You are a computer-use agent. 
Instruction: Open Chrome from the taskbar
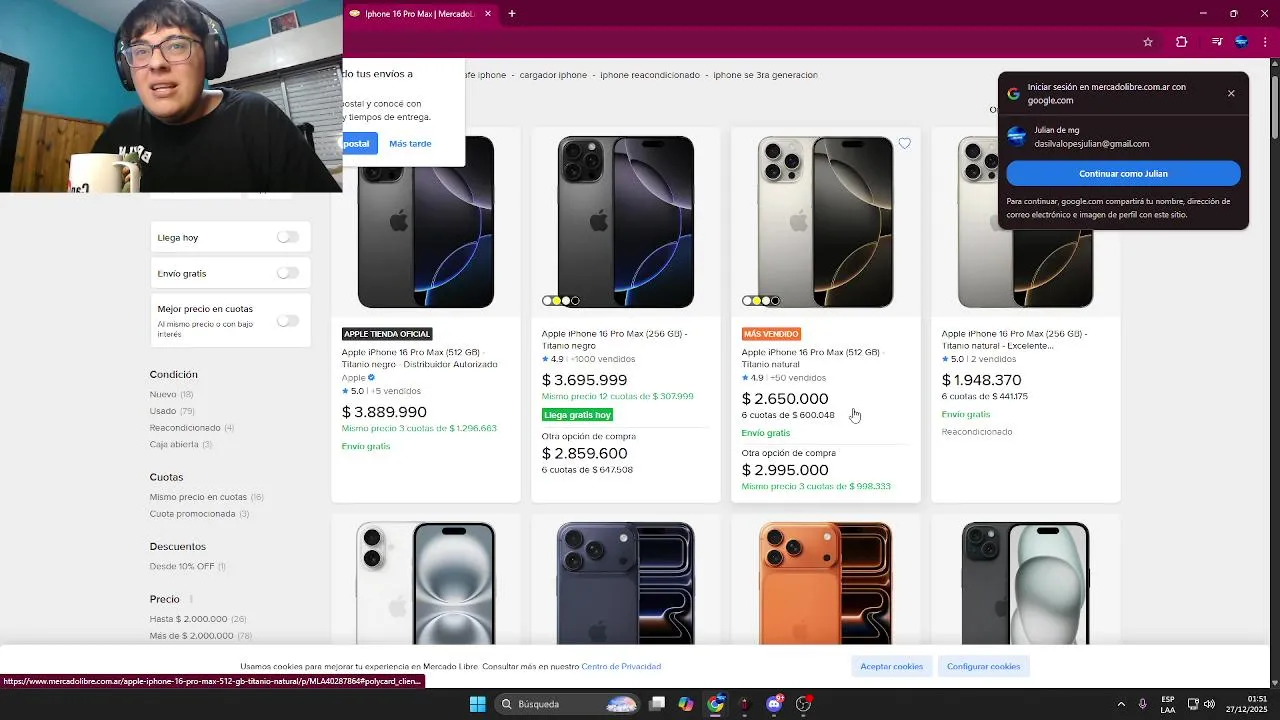(x=715, y=704)
